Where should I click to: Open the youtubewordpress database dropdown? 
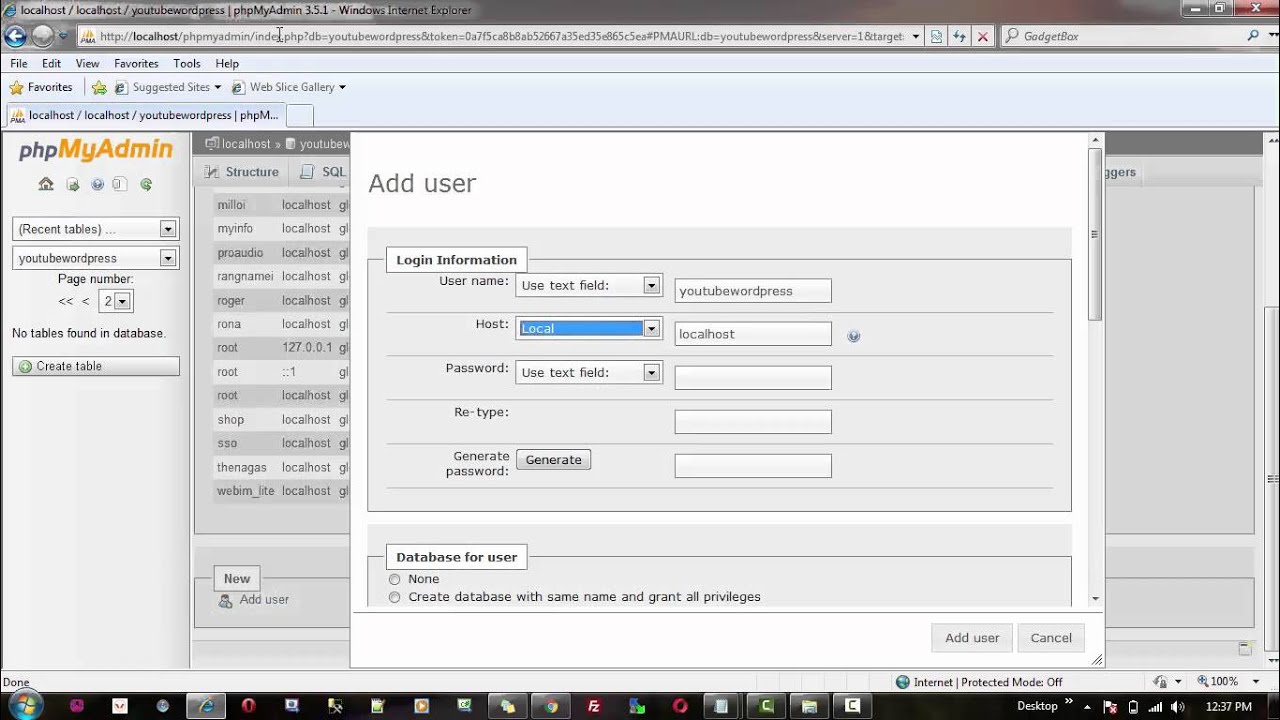[x=95, y=258]
